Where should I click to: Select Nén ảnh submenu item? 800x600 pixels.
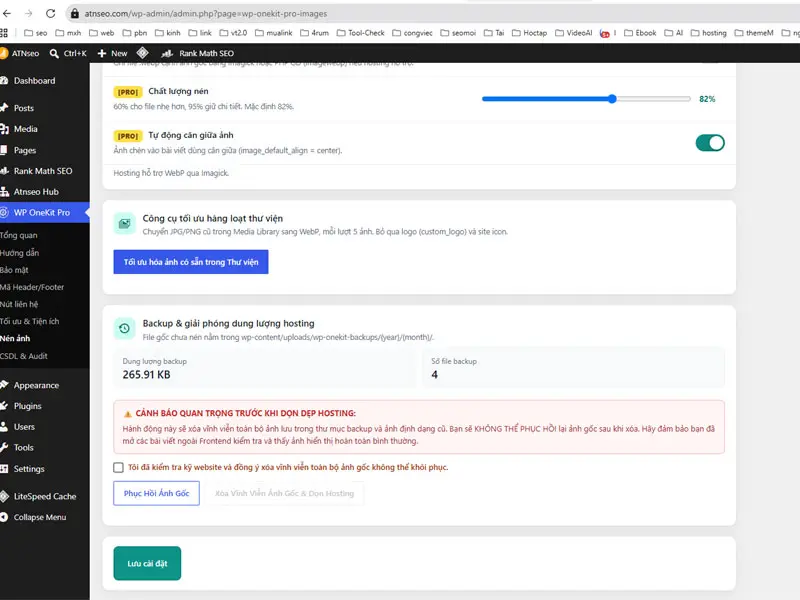(x=15, y=338)
